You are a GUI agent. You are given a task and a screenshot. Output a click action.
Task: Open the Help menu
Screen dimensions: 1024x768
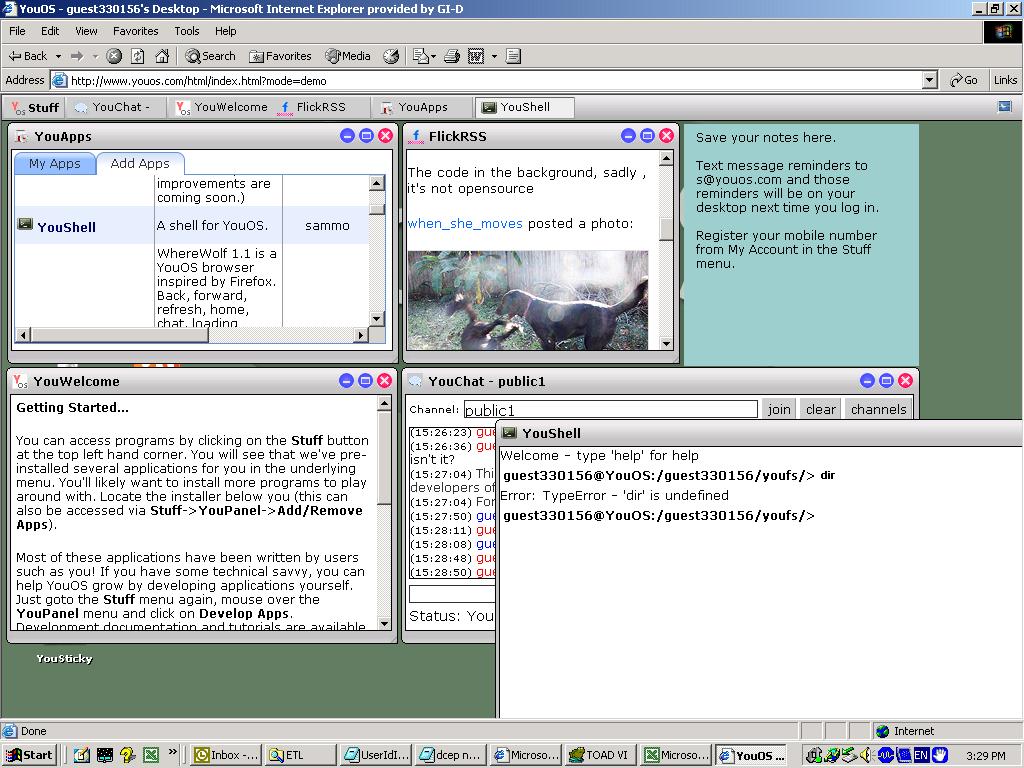(x=225, y=31)
